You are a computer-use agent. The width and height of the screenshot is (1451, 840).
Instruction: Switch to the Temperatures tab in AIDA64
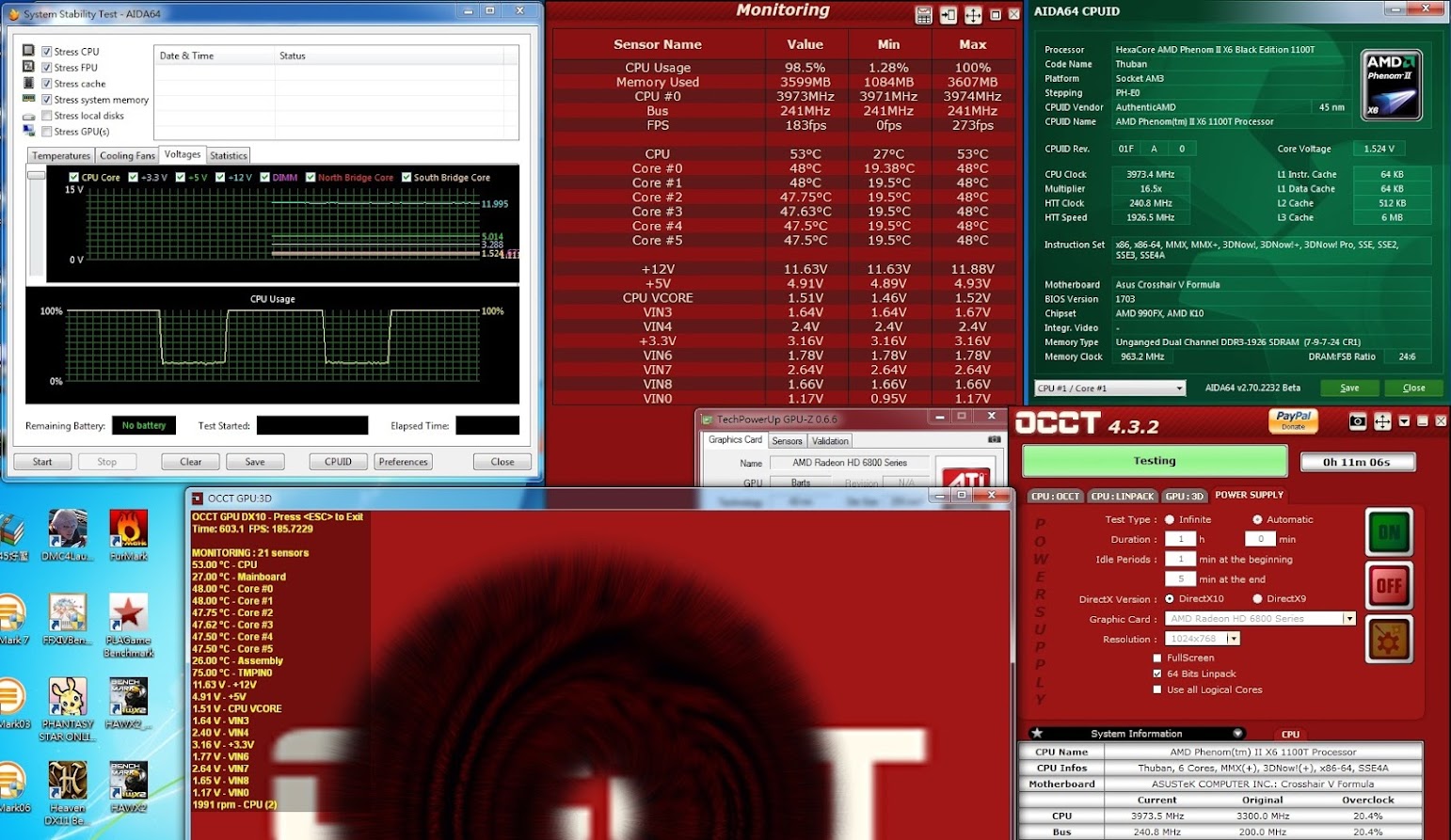(x=61, y=156)
